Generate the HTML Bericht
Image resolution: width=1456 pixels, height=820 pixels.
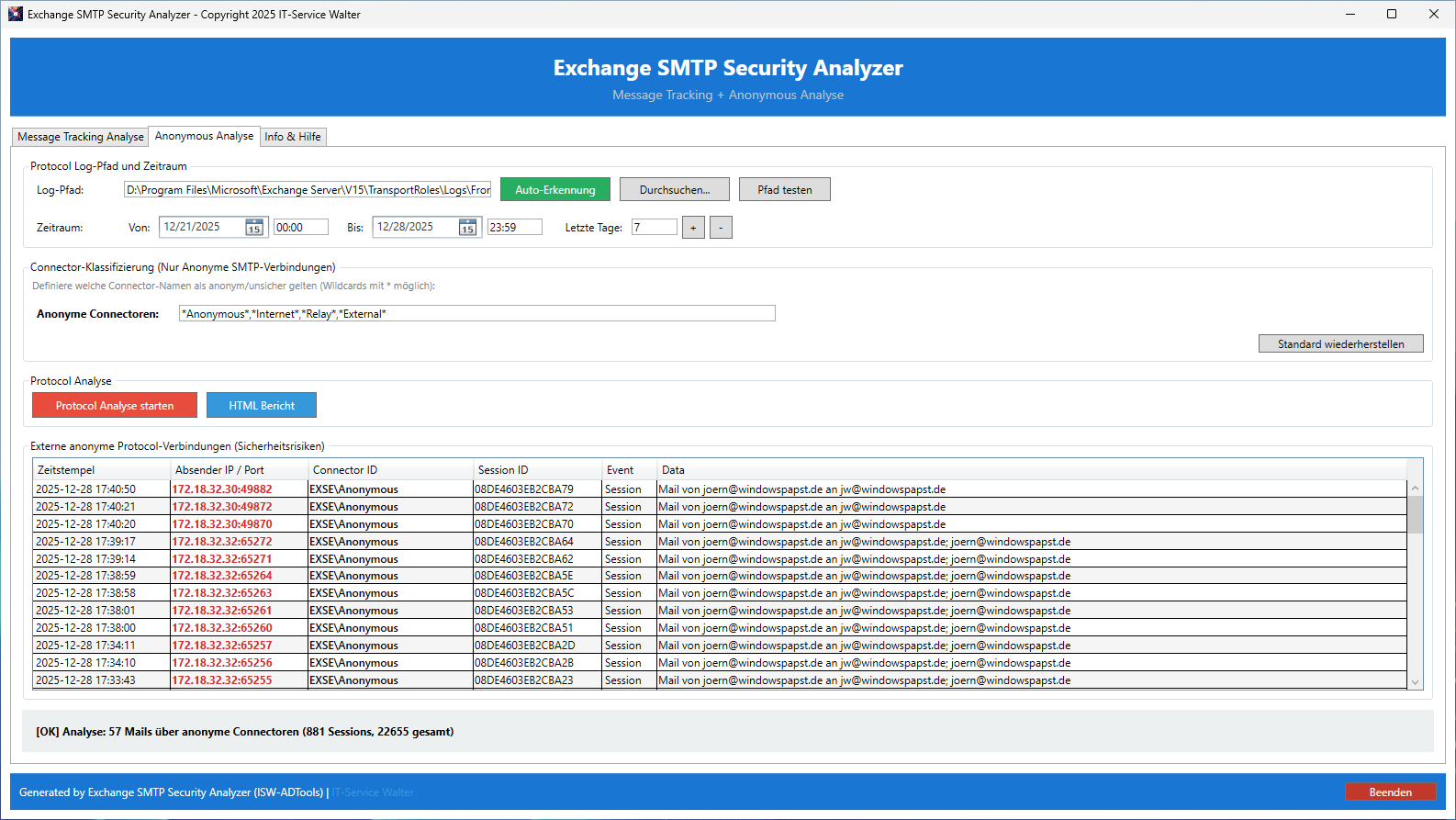tap(262, 406)
